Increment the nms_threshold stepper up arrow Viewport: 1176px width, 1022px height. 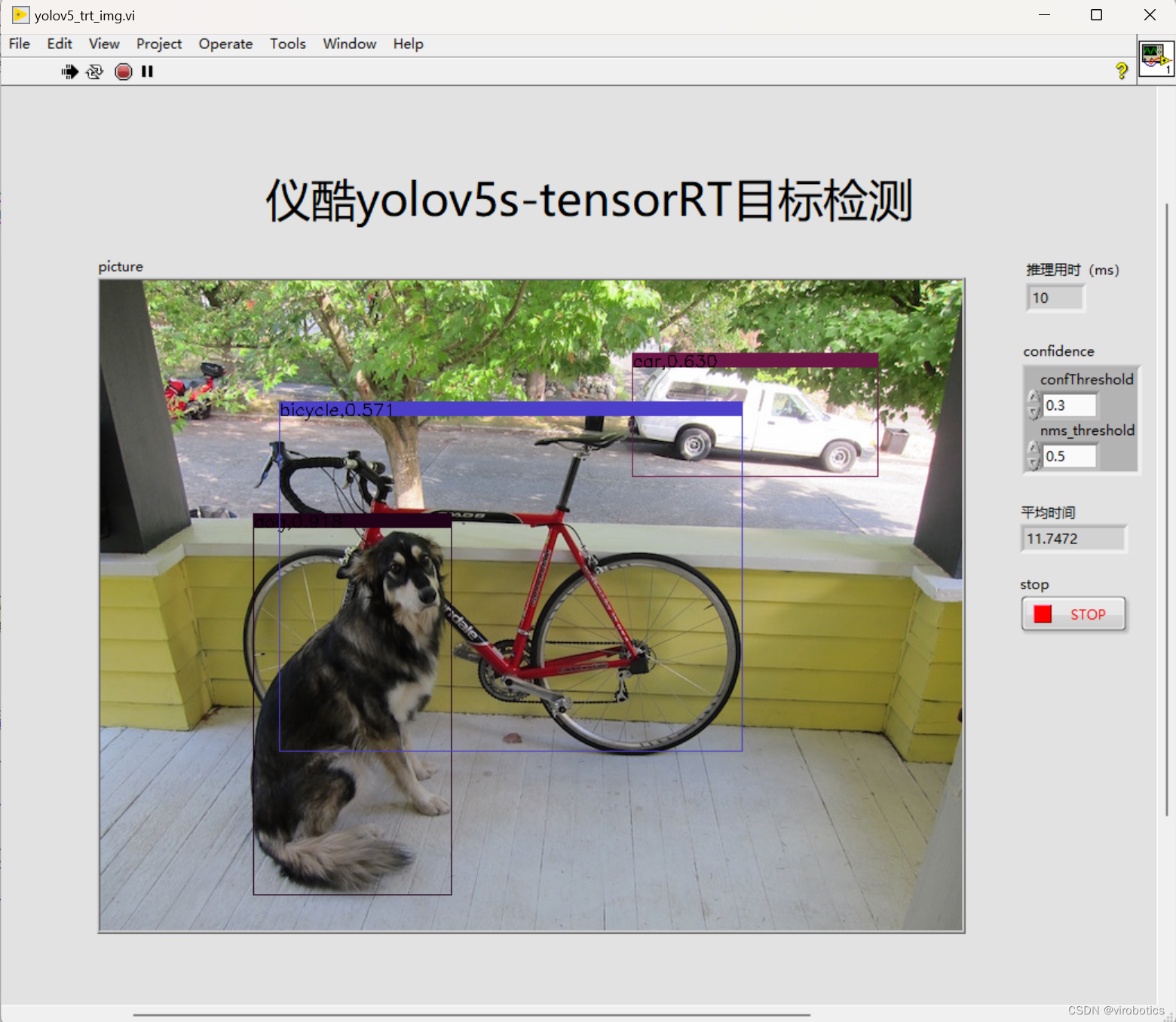pos(1034,448)
